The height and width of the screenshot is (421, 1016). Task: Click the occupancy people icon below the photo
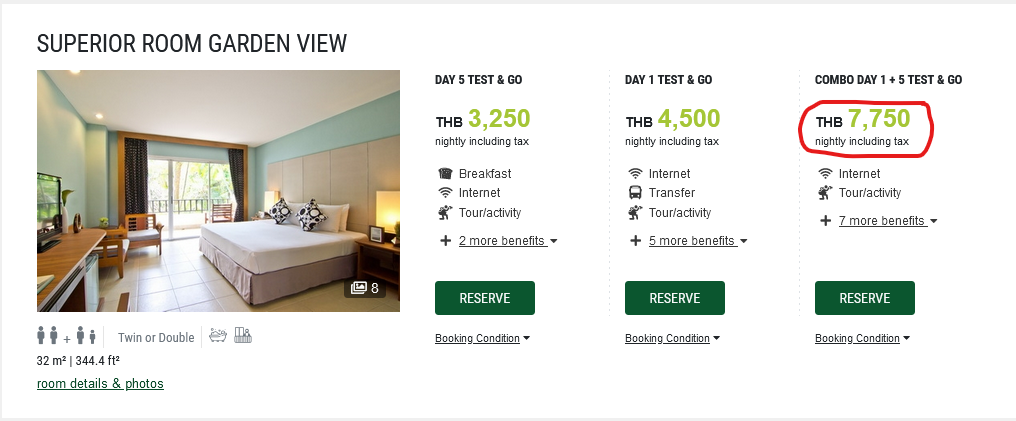point(66,337)
